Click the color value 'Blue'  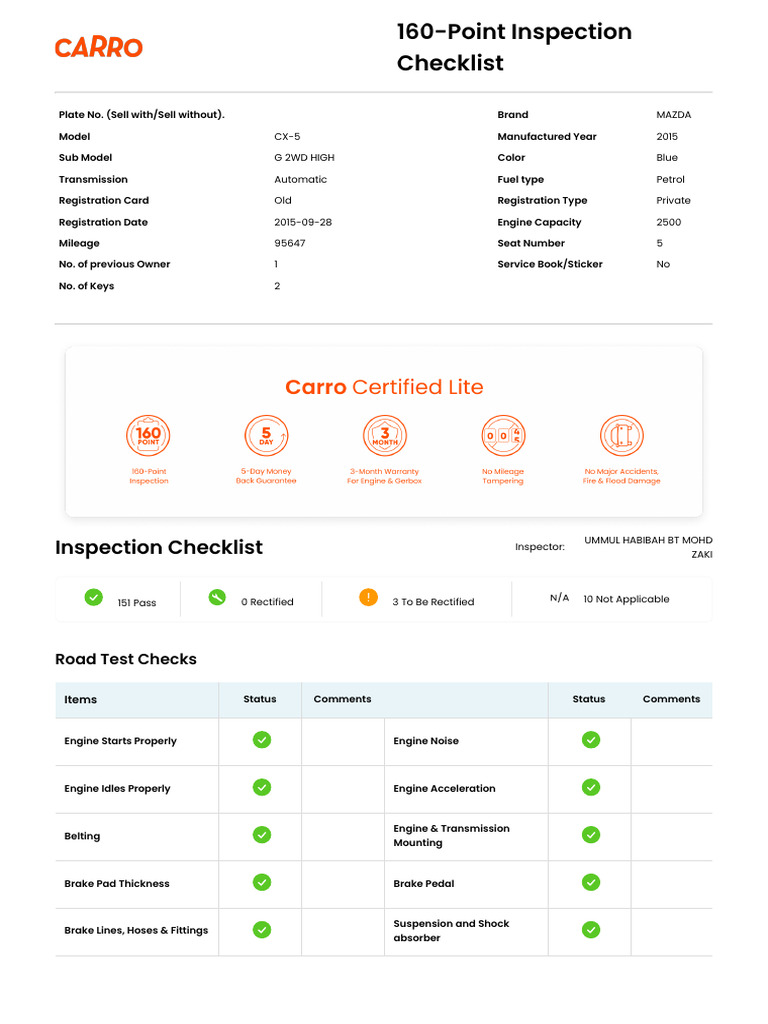pyautogui.click(x=667, y=157)
